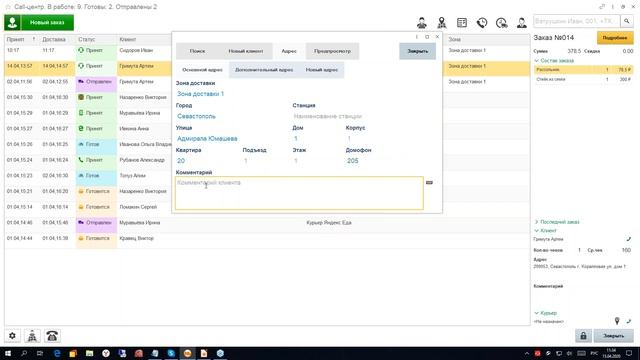
Task: Click the Квартира field with 20
Action: [x=207, y=161]
